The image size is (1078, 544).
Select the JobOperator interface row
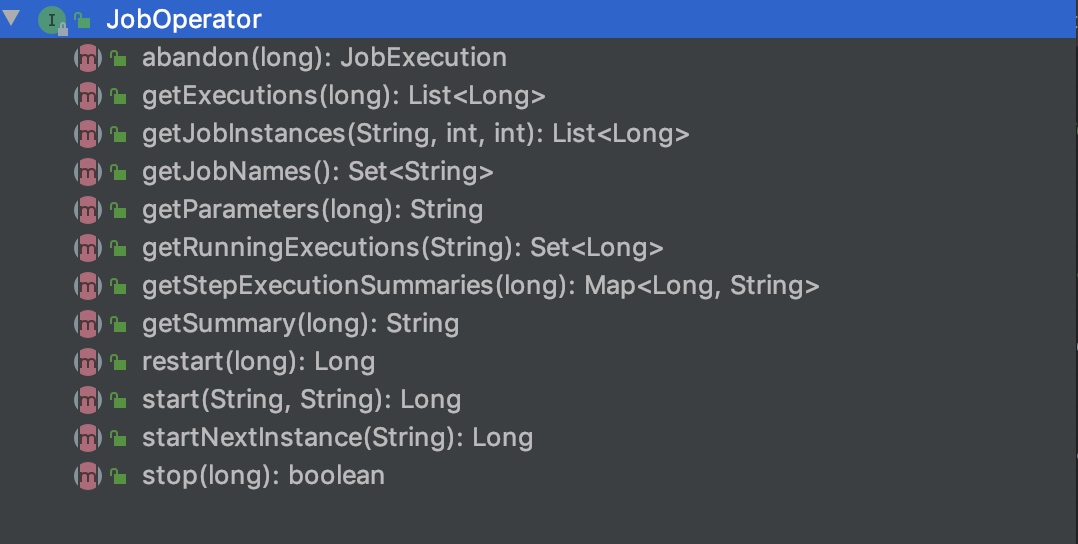[184, 19]
